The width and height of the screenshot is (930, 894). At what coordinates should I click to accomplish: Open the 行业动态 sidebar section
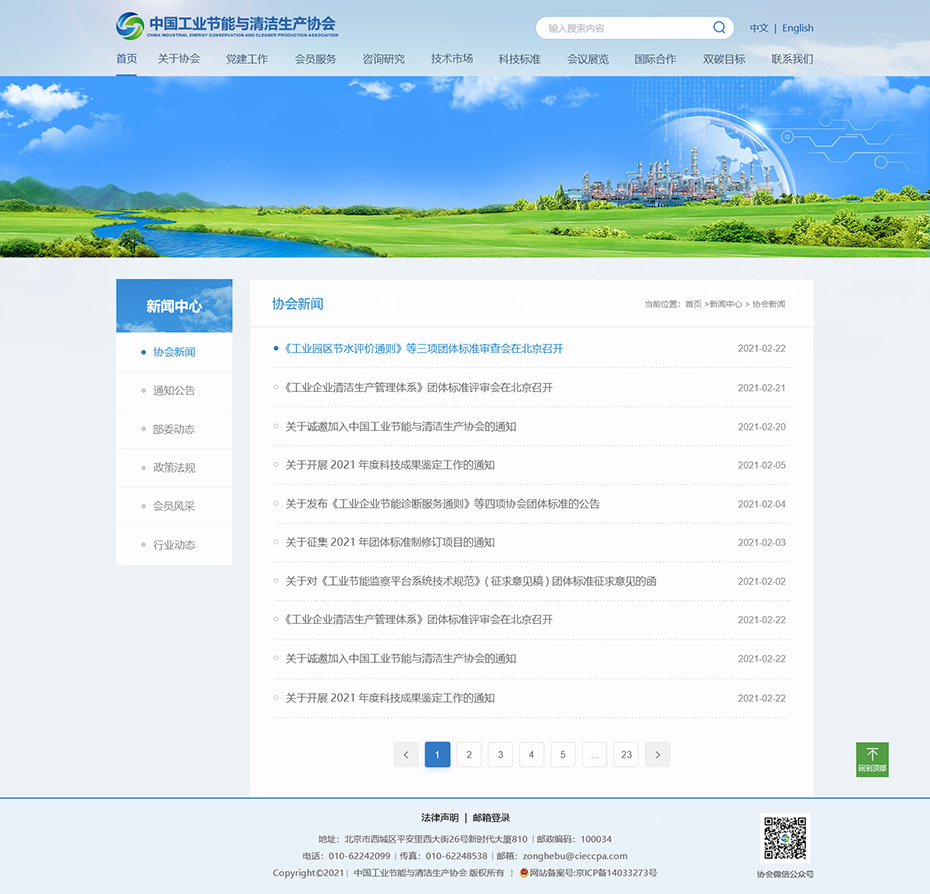point(174,545)
